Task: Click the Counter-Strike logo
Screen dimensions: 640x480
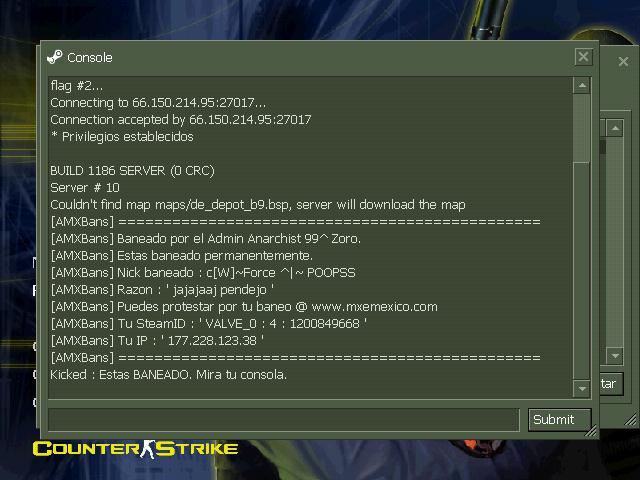Action: 135,449
